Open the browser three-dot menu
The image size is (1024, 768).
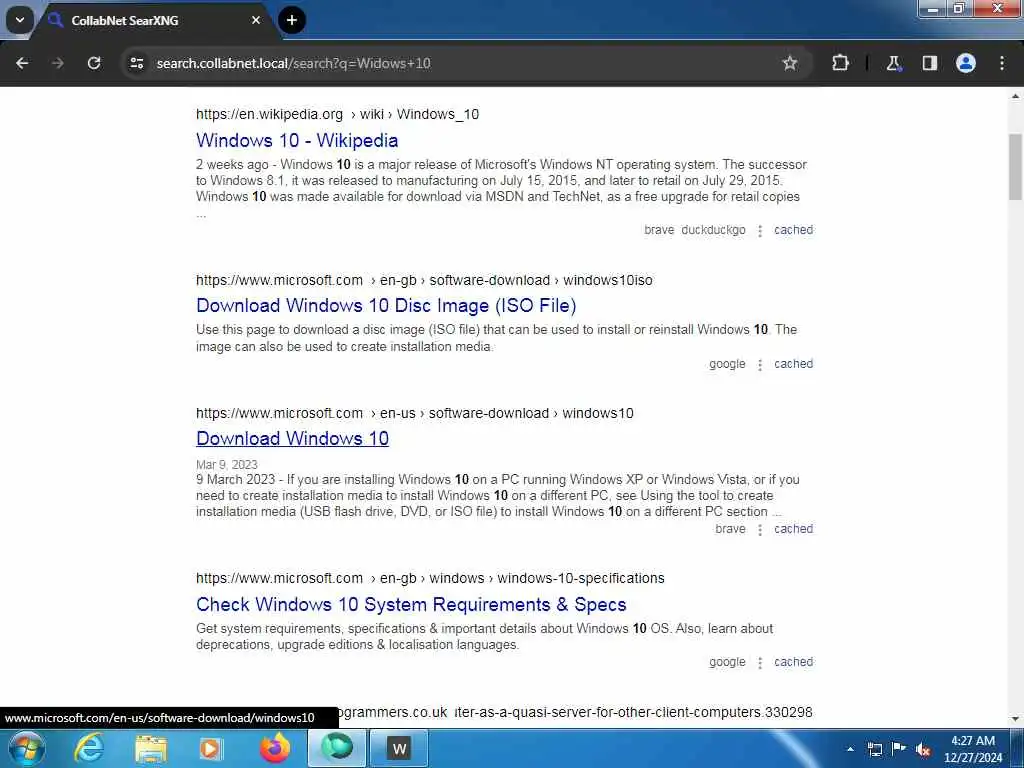click(1001, 63)
